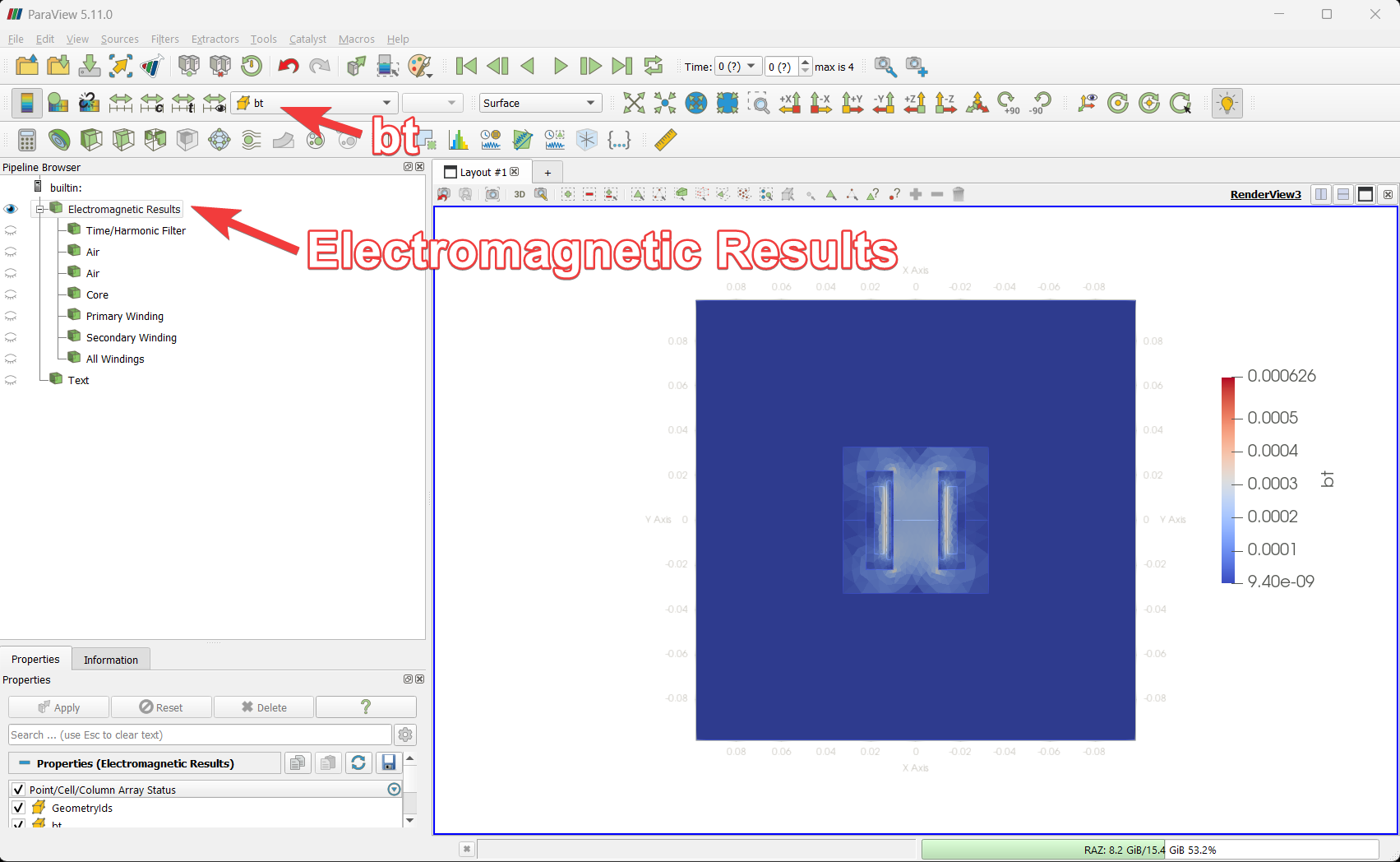
Task: Rotate view 90 degrees clockwise
Action: coord(1009,103)
